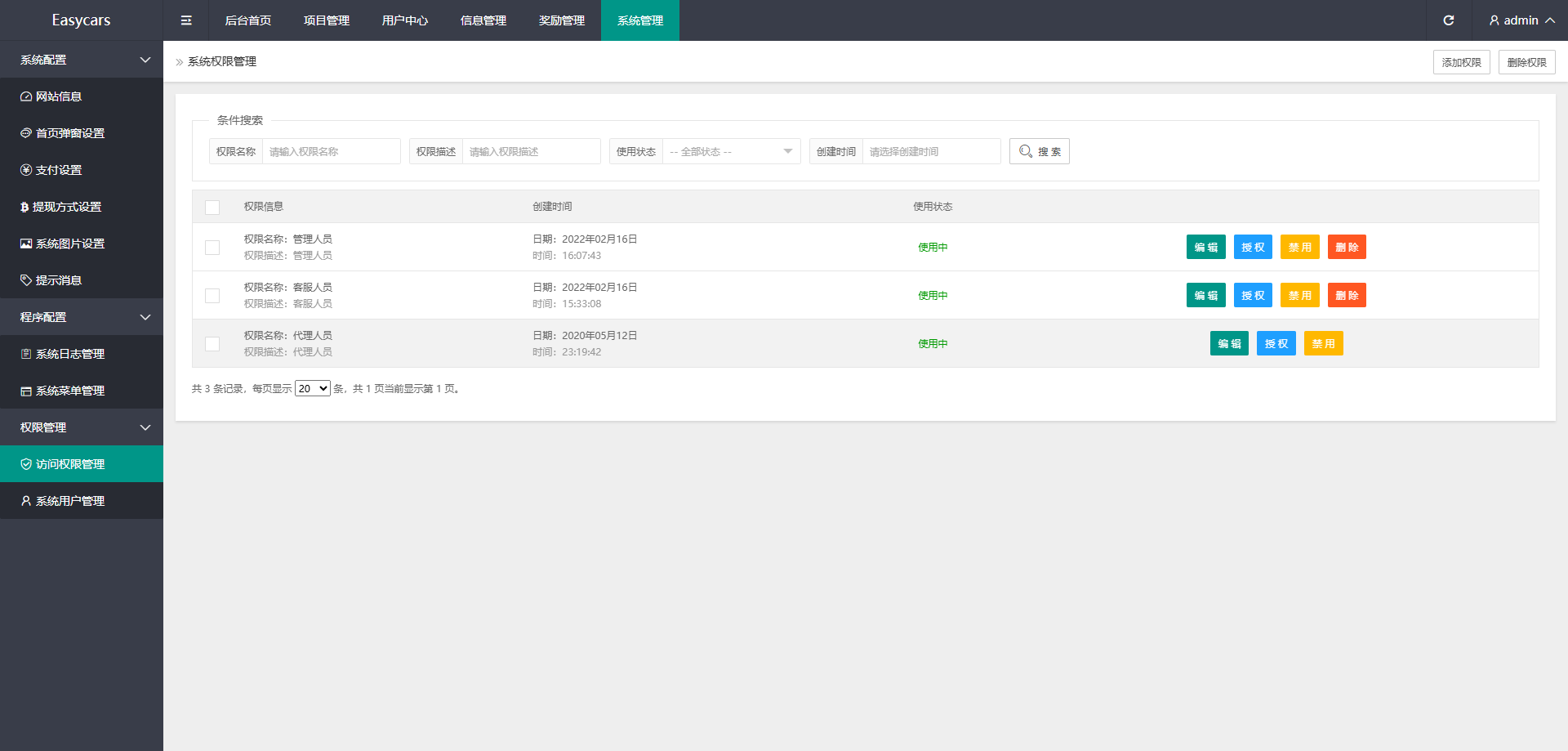Screen dimensions: 1568x751
Task: Open 提现方式设置 with bitcoin icon
Action: (65, 207)
